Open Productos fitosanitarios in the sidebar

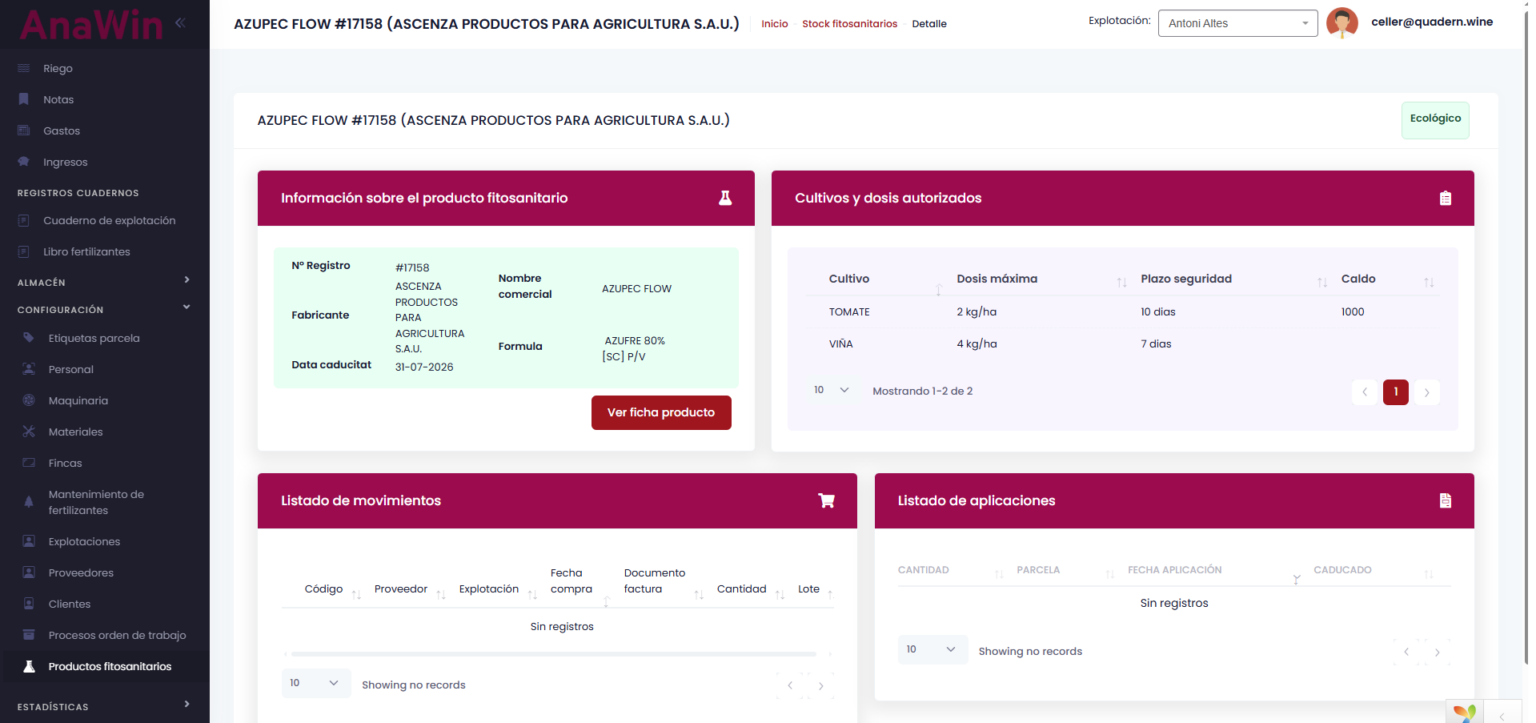click(109, 666)
